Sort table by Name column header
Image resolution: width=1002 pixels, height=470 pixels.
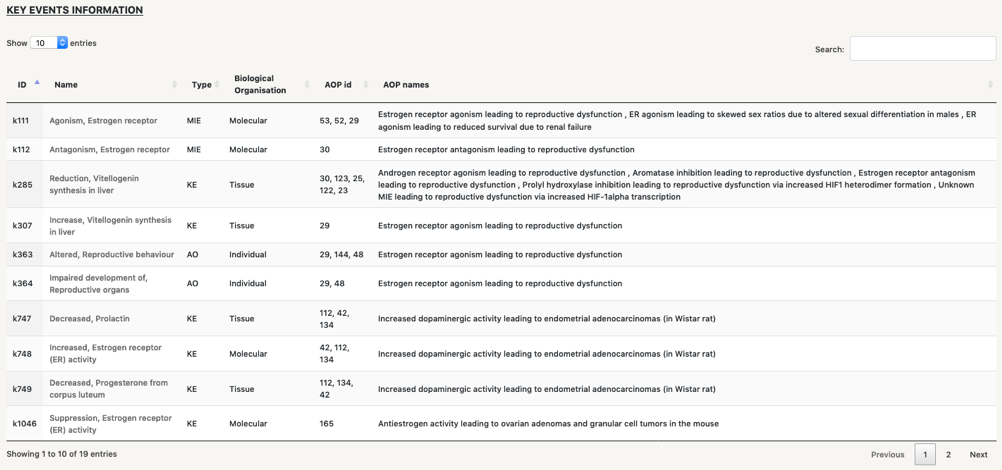click(x=113, y=84)
